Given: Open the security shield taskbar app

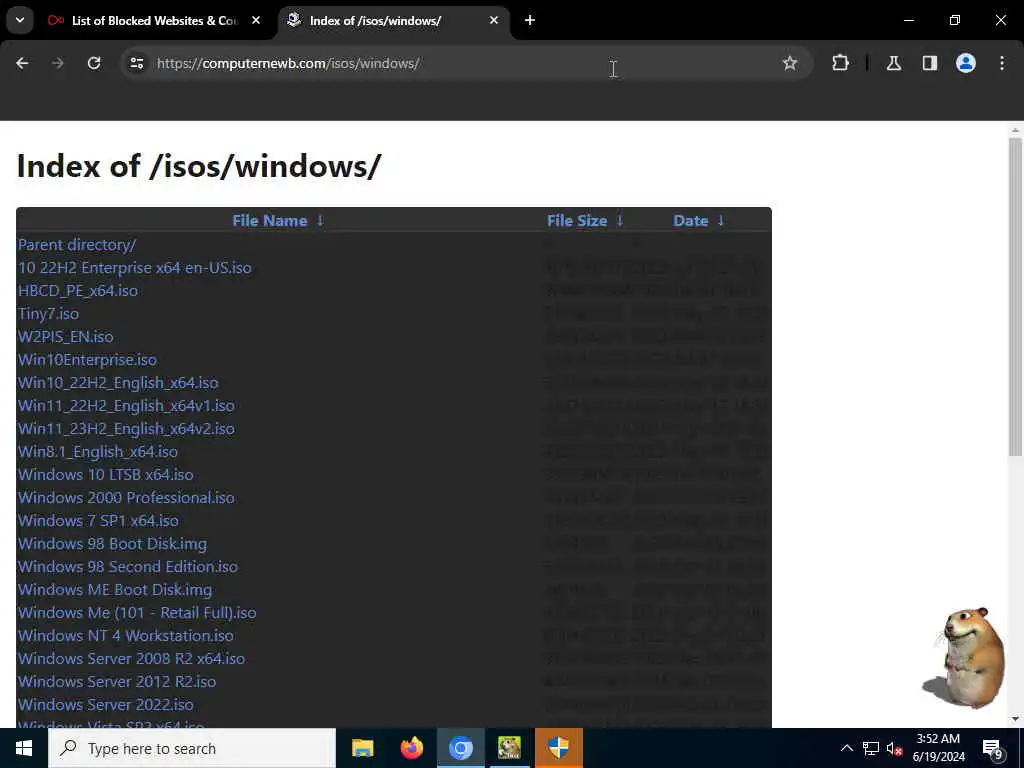Looking at the screenshot, I should [x=558, y=748].
